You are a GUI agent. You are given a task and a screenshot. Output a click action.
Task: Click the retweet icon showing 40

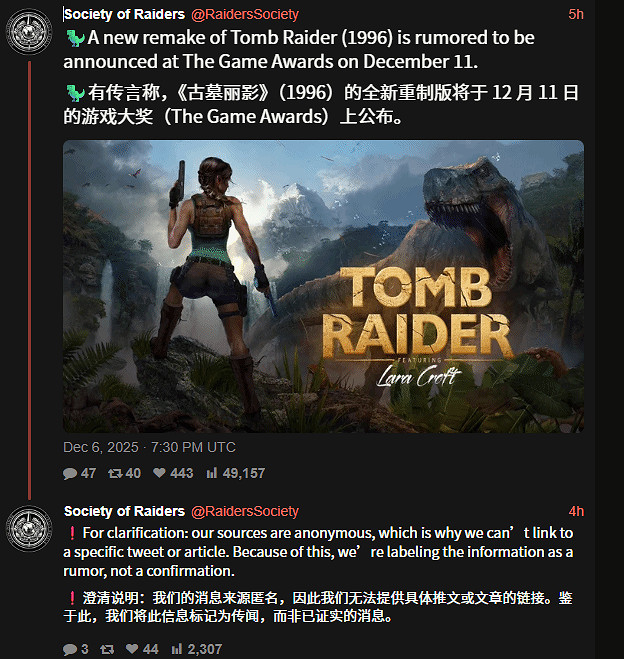pyautogui.click(x=115, y=474)
